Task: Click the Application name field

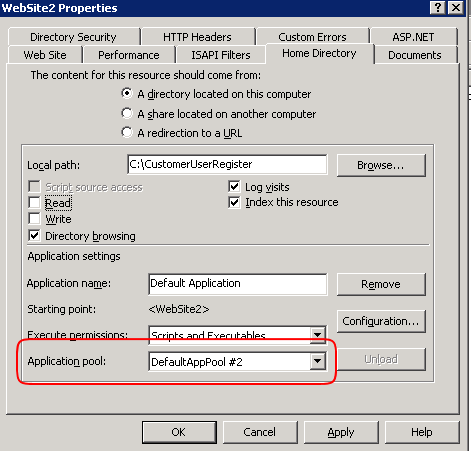Action: click(x=238, y=284)
